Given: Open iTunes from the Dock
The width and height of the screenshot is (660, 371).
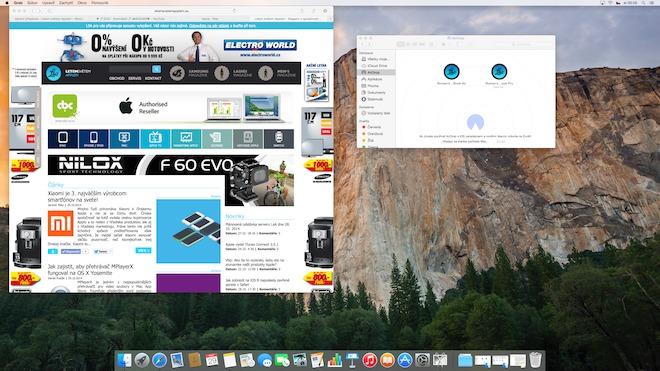Looking at the screenshot, I should click(x=370, y=360).
